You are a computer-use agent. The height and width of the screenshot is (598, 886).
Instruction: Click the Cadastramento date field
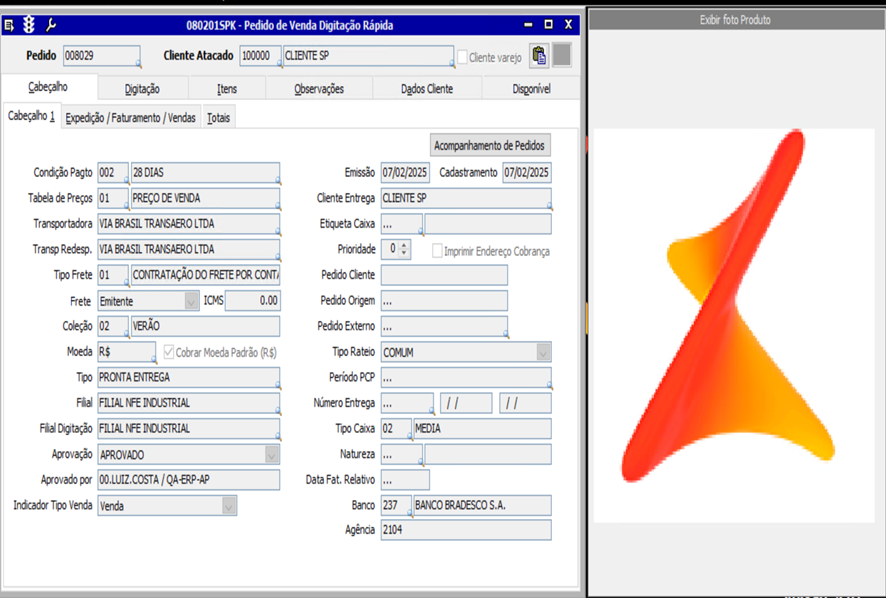pos(527,172)
